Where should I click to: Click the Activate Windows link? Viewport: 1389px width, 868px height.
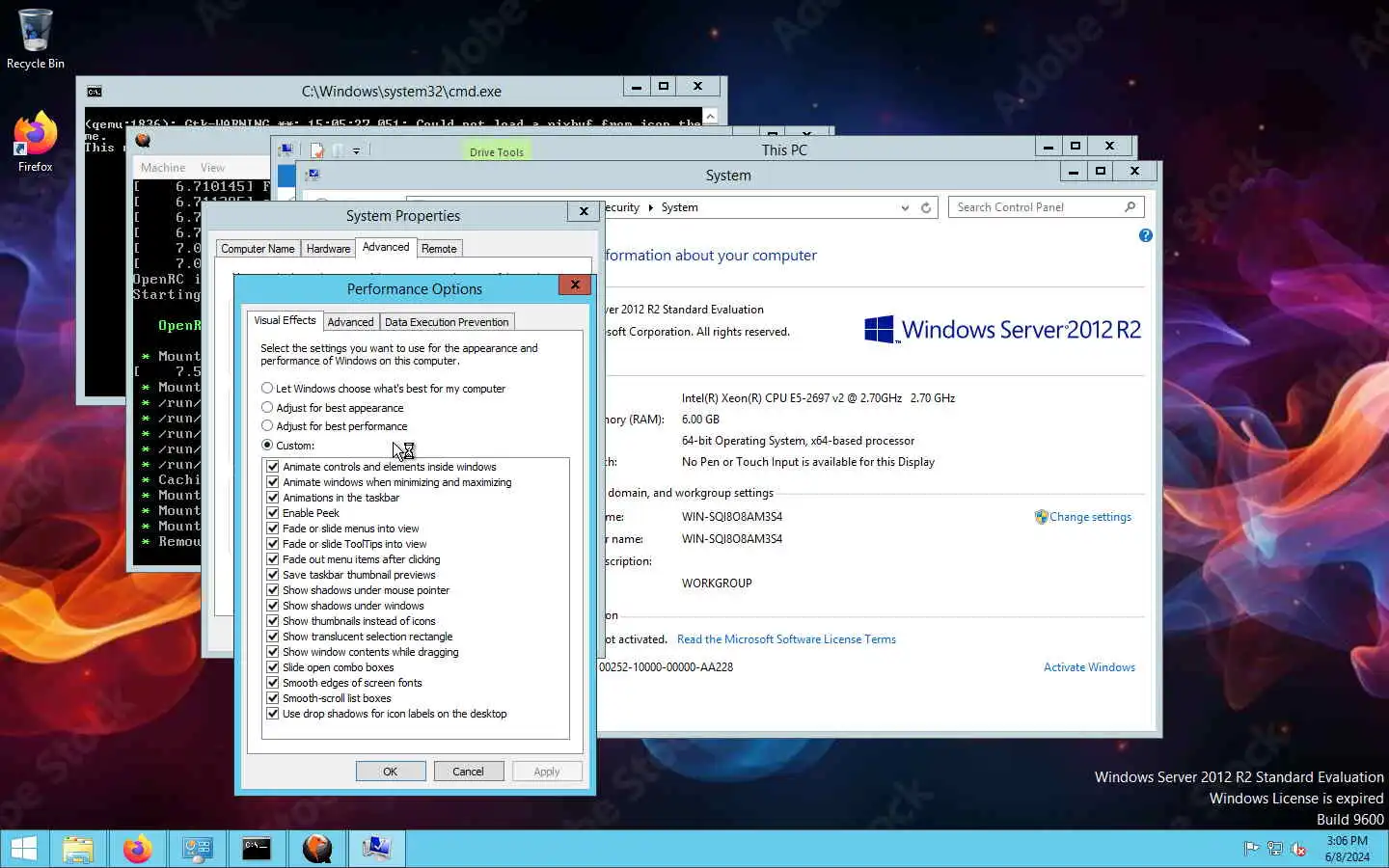point(1089,667)
